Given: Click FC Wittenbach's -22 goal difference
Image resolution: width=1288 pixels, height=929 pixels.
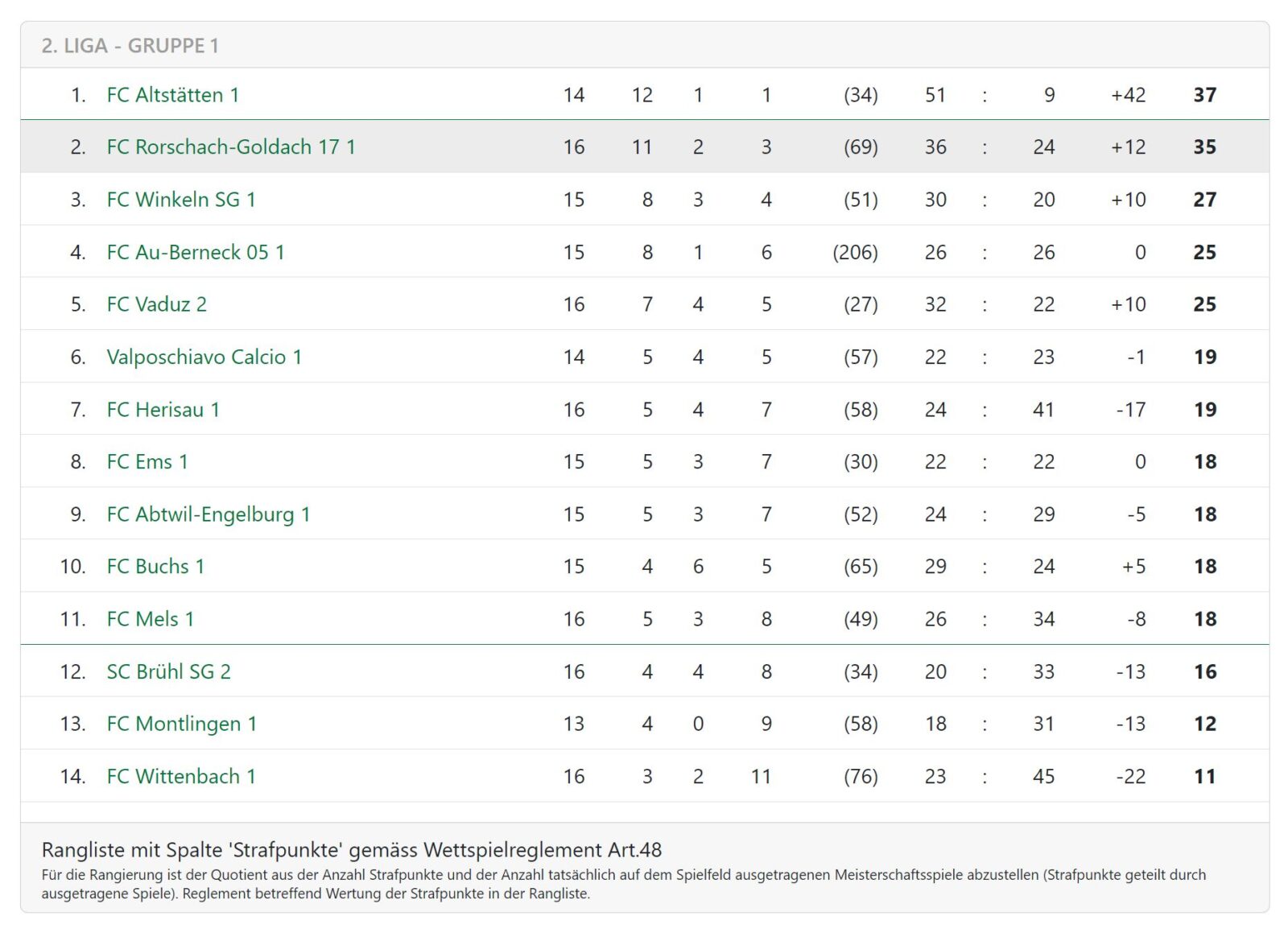Looking at the screenshot, I should tap(1130, 777).
